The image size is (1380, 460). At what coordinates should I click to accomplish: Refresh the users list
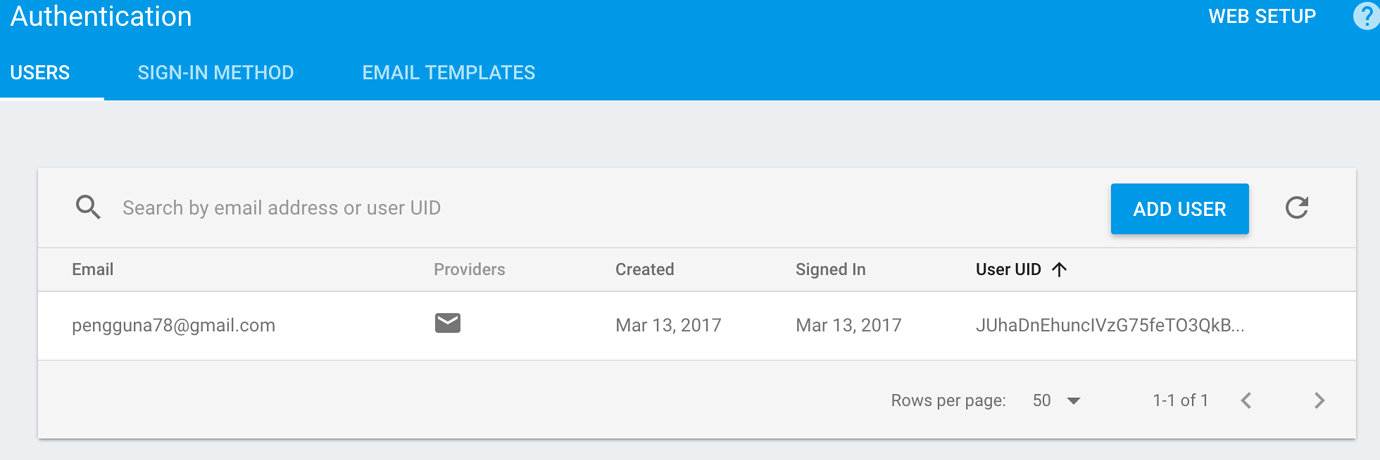tap(1297, 208)
